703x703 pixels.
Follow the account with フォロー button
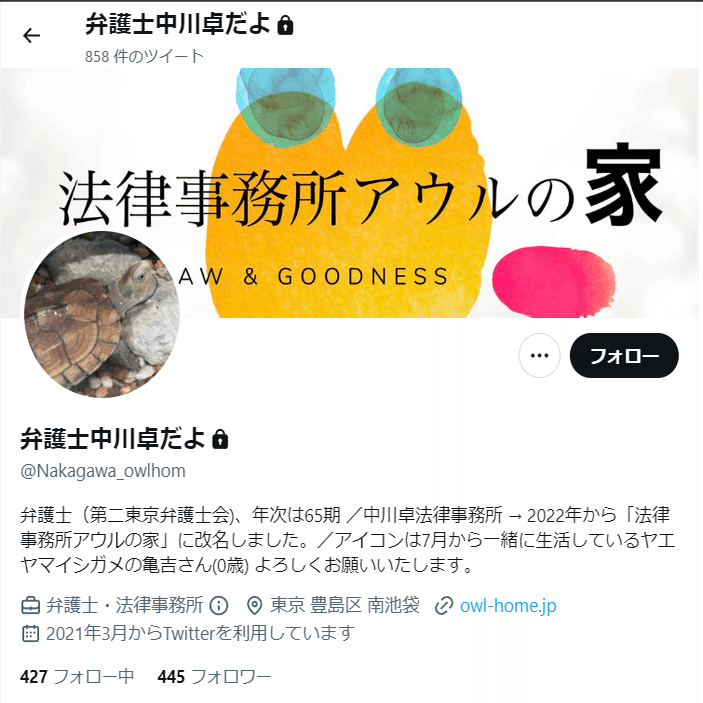(624, 356)
